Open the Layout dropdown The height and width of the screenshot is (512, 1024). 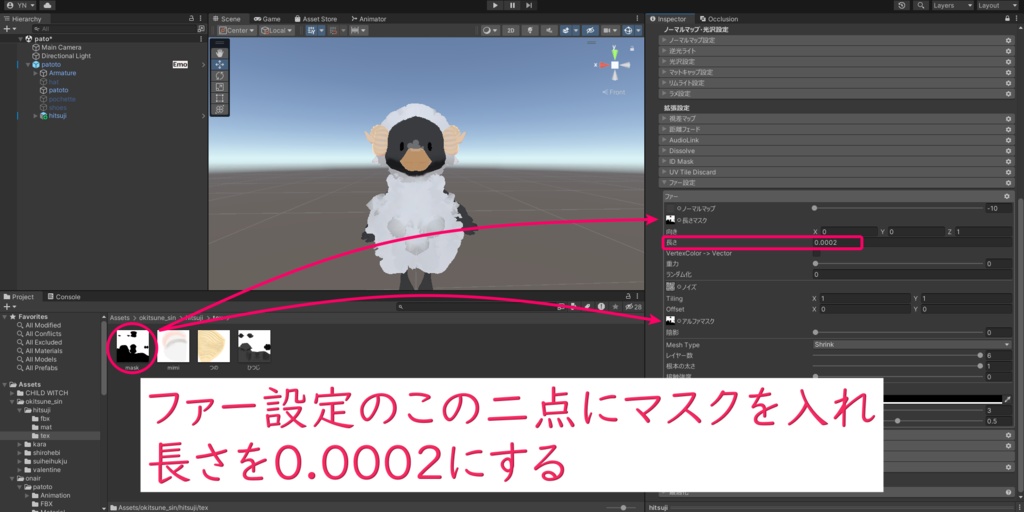(x=997, y=5)
